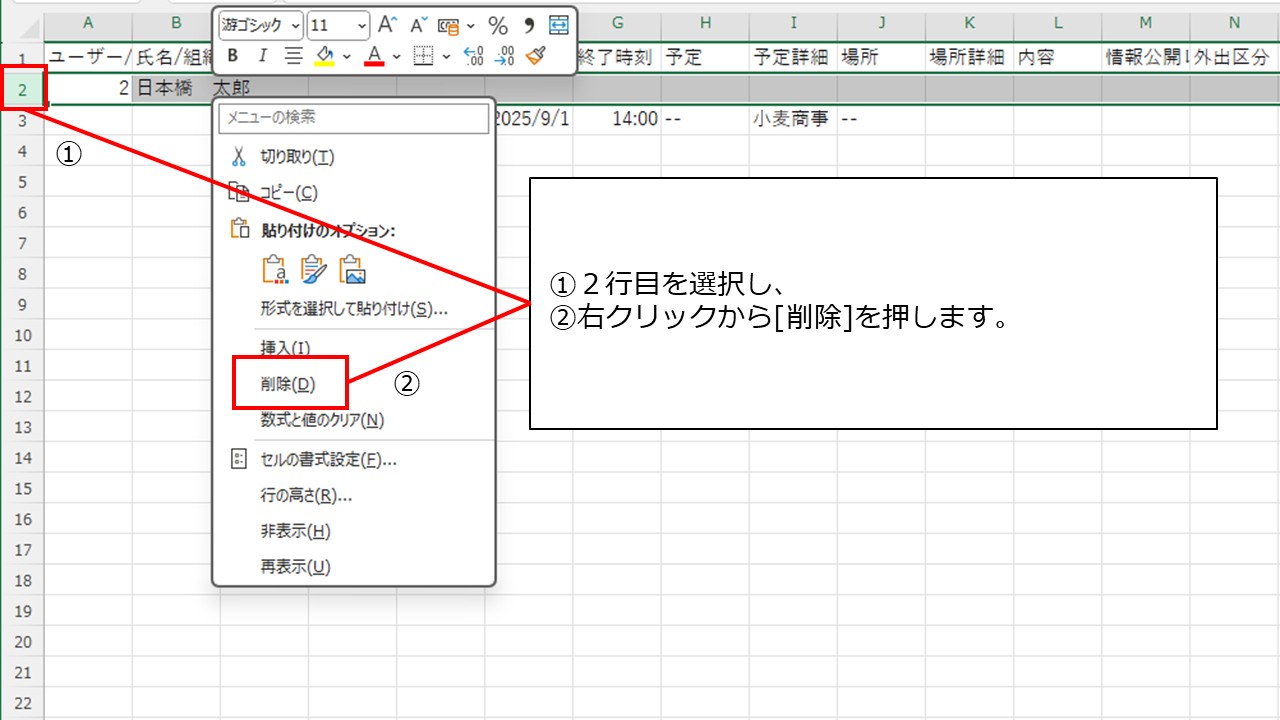Select the format painter brush icon
The height and width of the screenshot is (720, 1280).
[x=535, y=56]
